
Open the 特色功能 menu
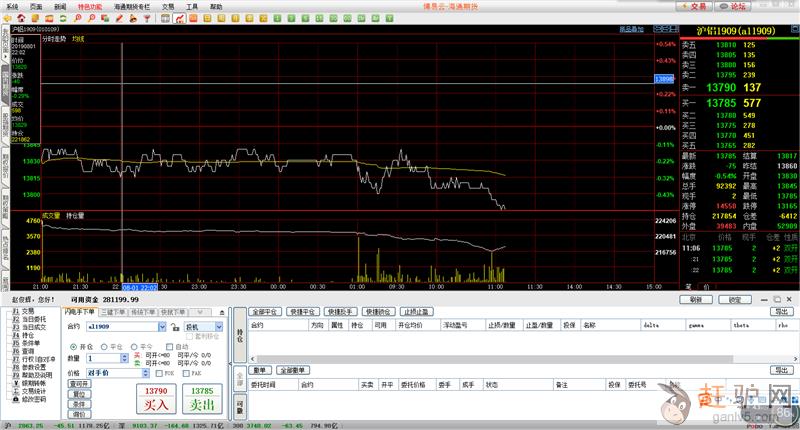pyautogui.click(x=89, y=6)
